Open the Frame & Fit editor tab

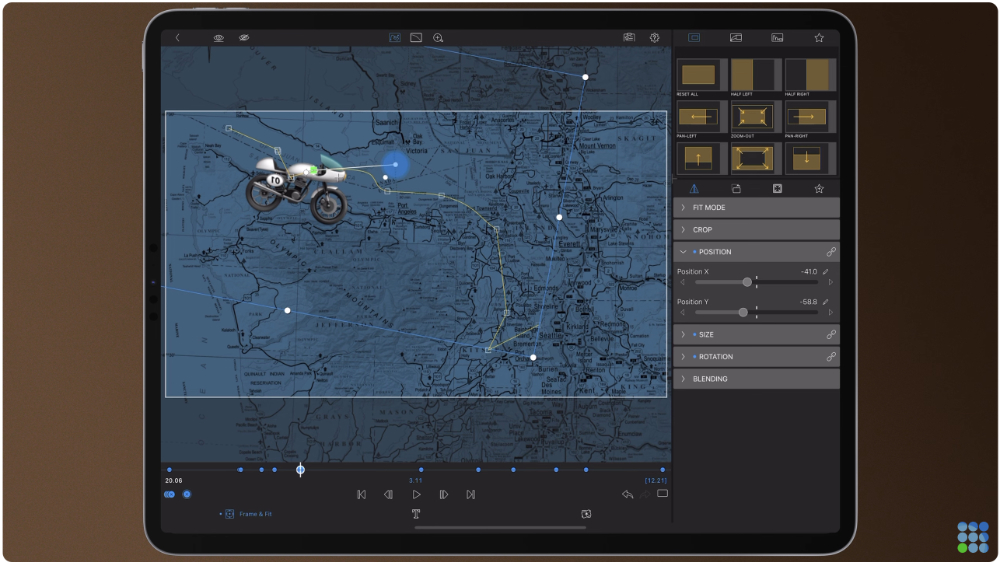tap(247, 514)
